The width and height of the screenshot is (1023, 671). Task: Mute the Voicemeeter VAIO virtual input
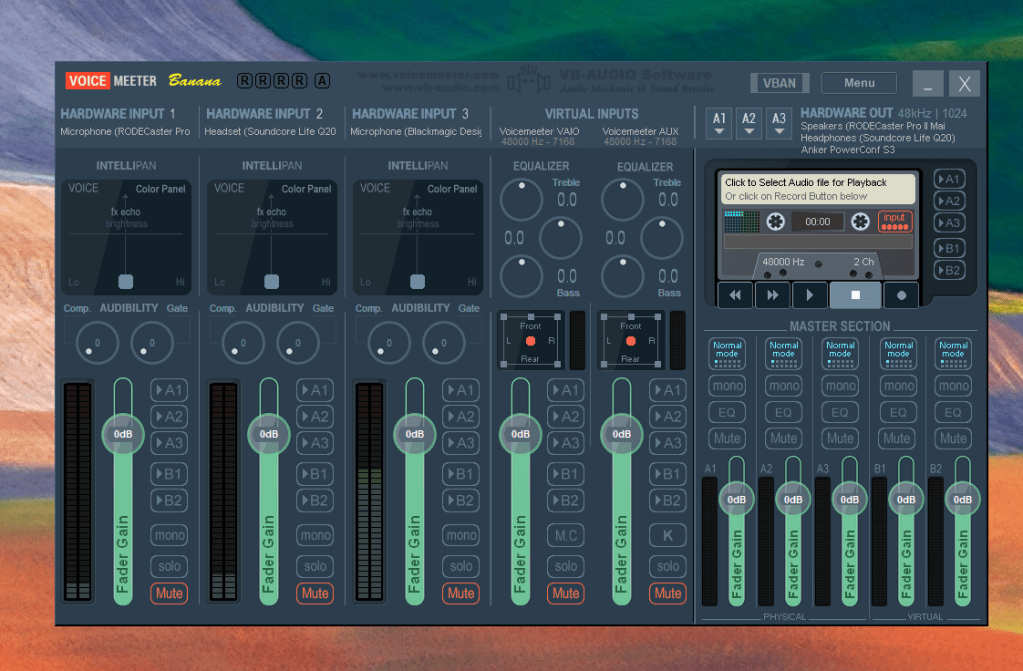point(566,593)
